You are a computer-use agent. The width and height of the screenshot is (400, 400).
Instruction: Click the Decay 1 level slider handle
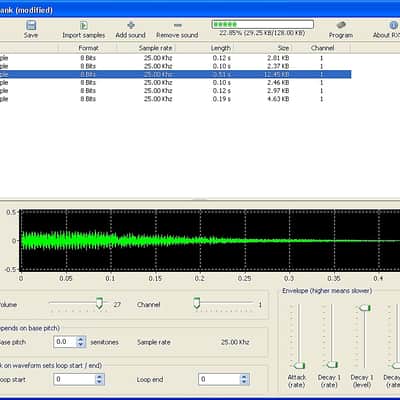coord(365,308)
